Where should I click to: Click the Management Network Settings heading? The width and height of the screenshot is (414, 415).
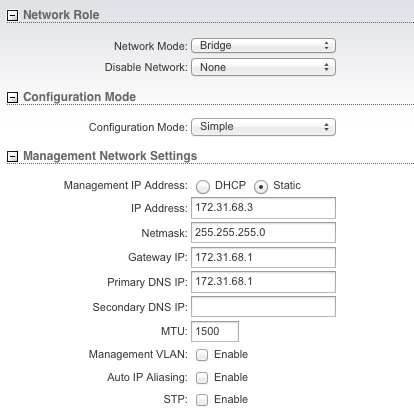pyautogui.click(x=110, y=156)
